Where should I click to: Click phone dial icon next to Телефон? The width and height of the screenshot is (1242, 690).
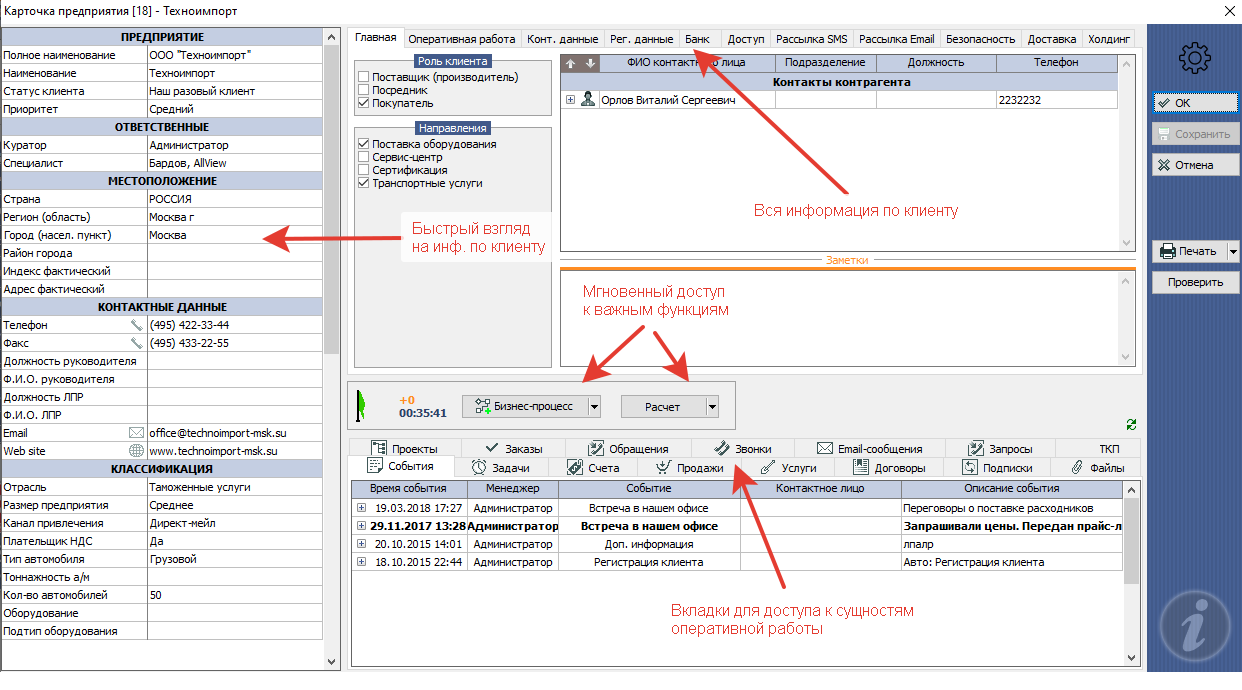coord(137,326)
